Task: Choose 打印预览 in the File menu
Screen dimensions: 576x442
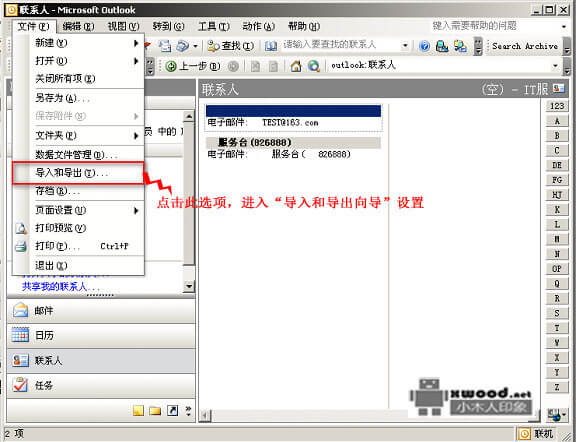Action: point(78,228)
